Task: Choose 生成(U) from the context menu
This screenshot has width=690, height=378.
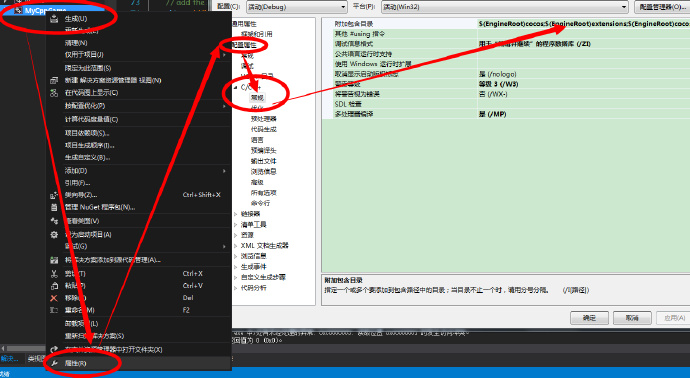Action: (76, 19)
